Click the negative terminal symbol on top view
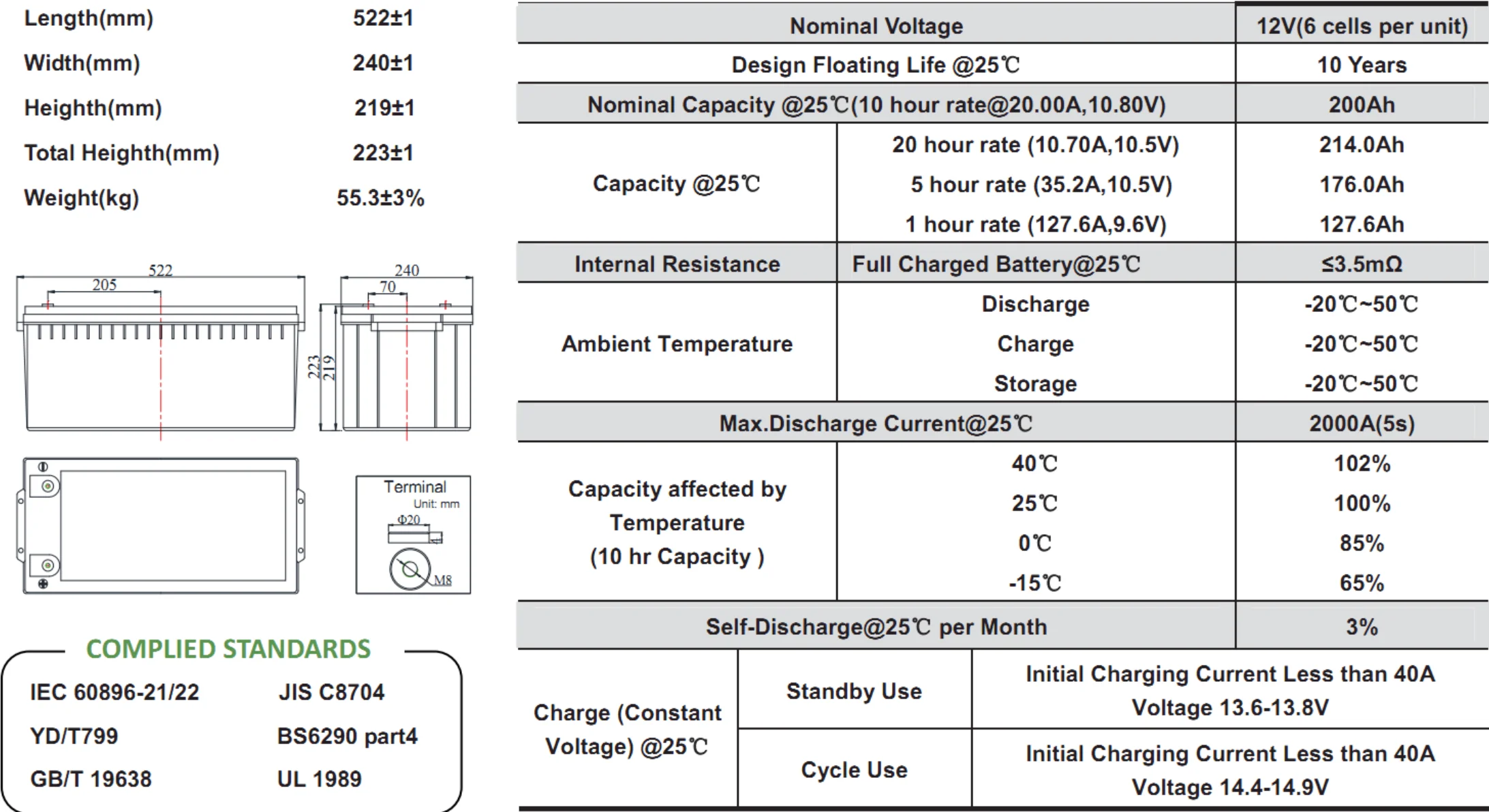Image resolution: width=1489 pixels, height=812 pixels. (43, 467)
